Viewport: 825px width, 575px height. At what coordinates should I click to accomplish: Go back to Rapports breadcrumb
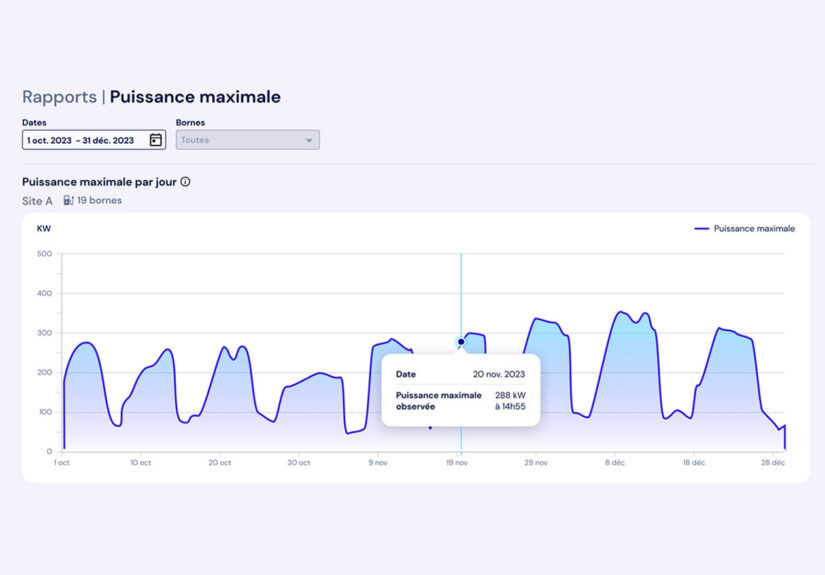click(x=59, y=97)
